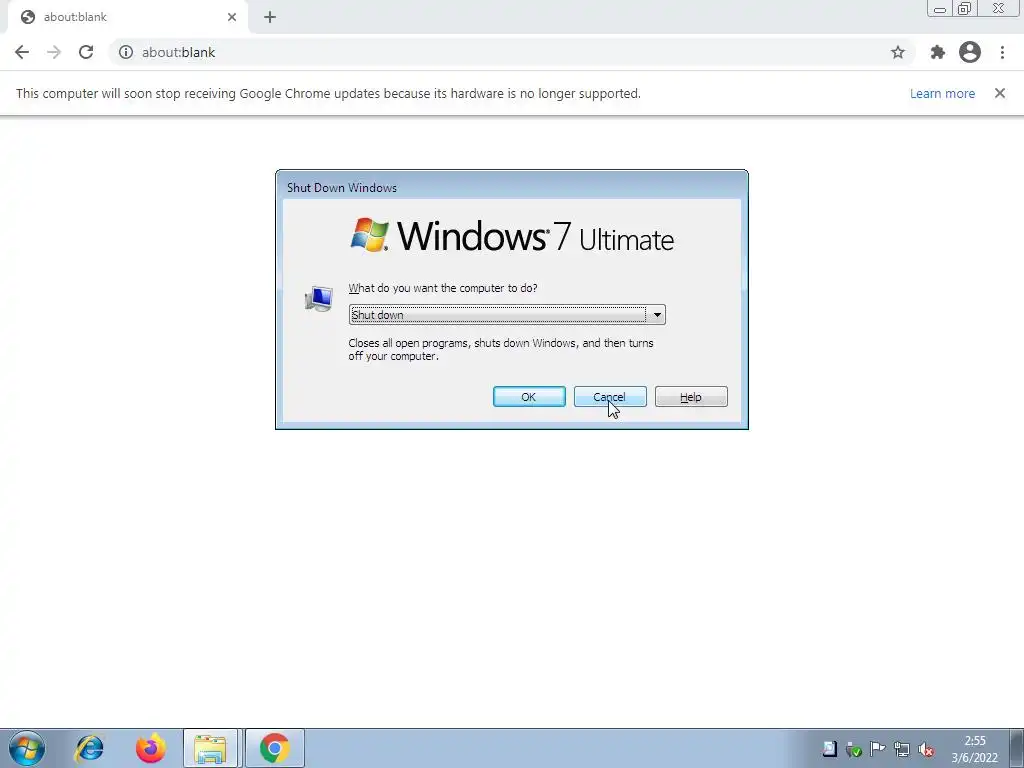Click the computer icon in shutdown dialog
The image size is (1024, 768).
coord(319,299)
